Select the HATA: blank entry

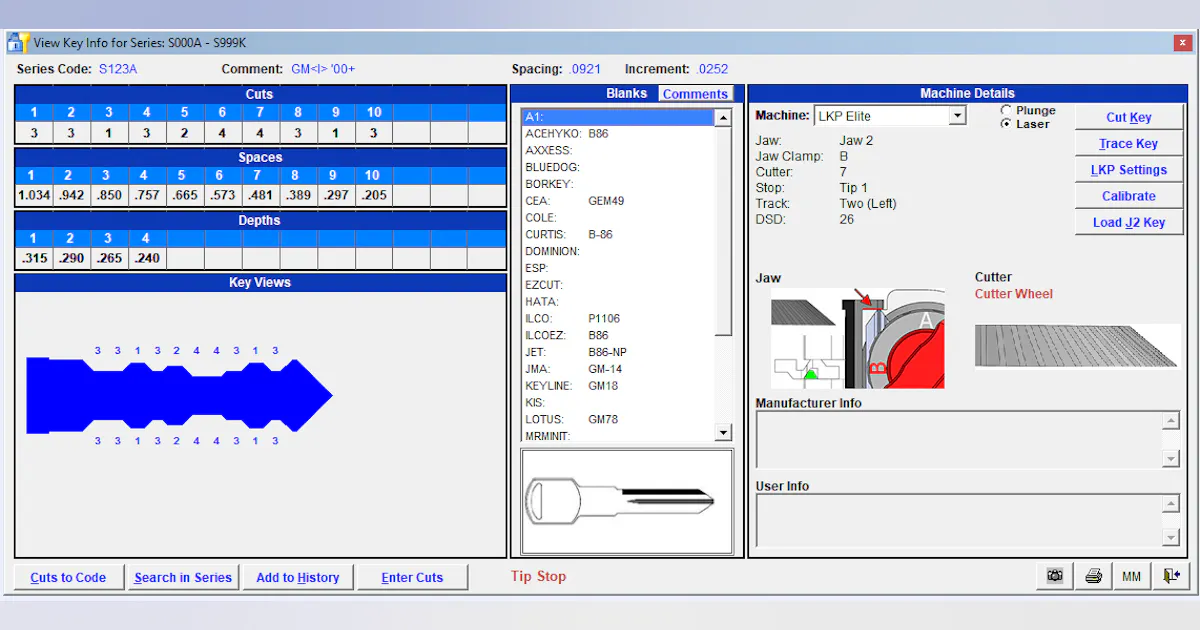(x=618, y=301)
